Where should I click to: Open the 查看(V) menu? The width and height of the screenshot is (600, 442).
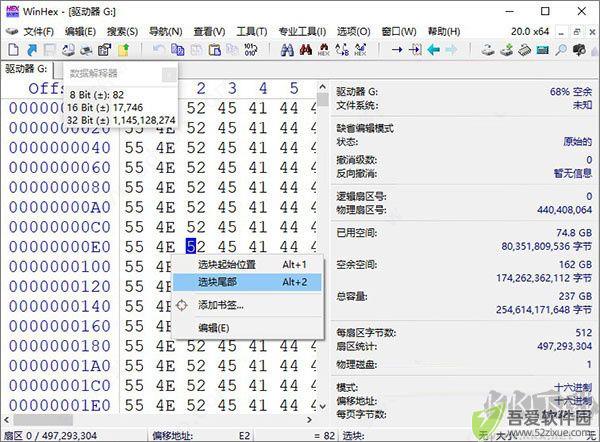click(209, 31)
